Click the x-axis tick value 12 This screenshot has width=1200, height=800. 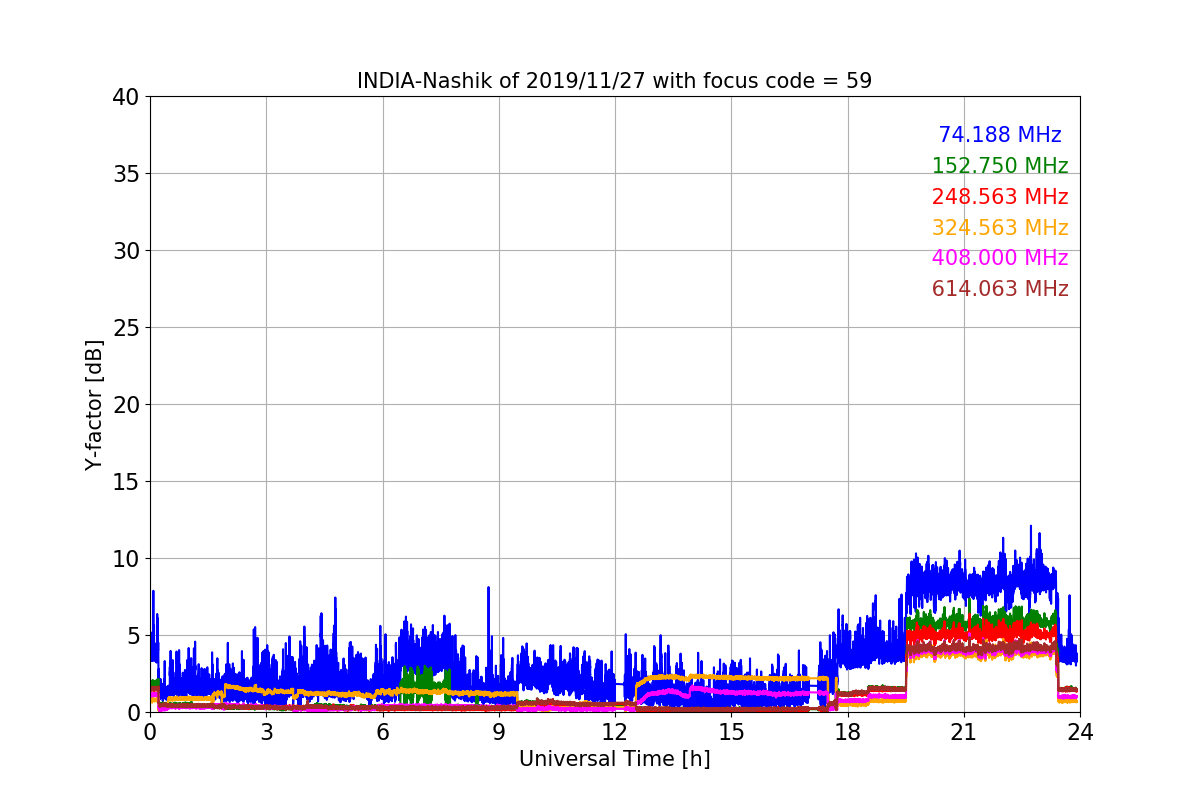click(614, 731)
